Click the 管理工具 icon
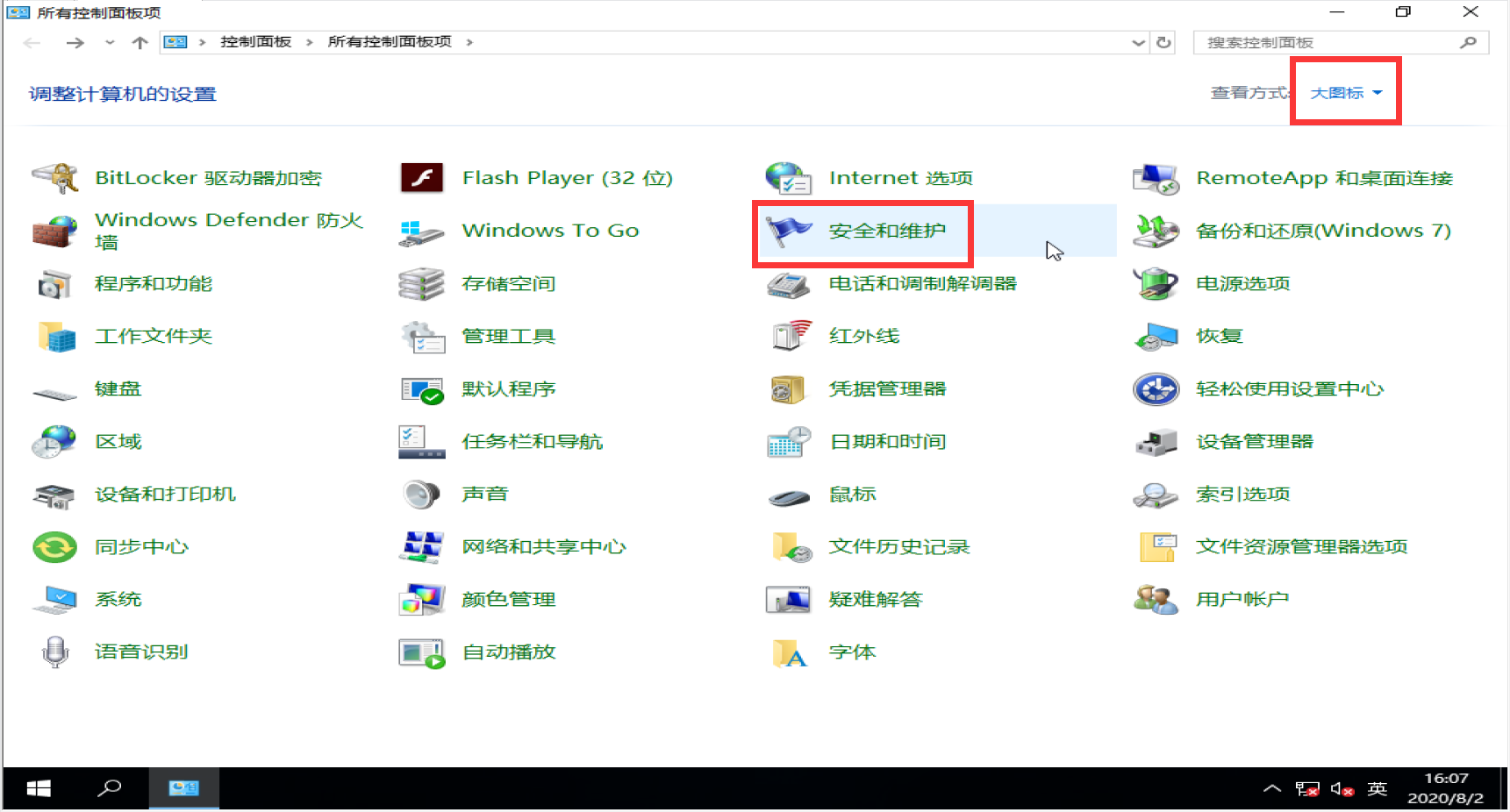1510x812 pixels. 422,337
